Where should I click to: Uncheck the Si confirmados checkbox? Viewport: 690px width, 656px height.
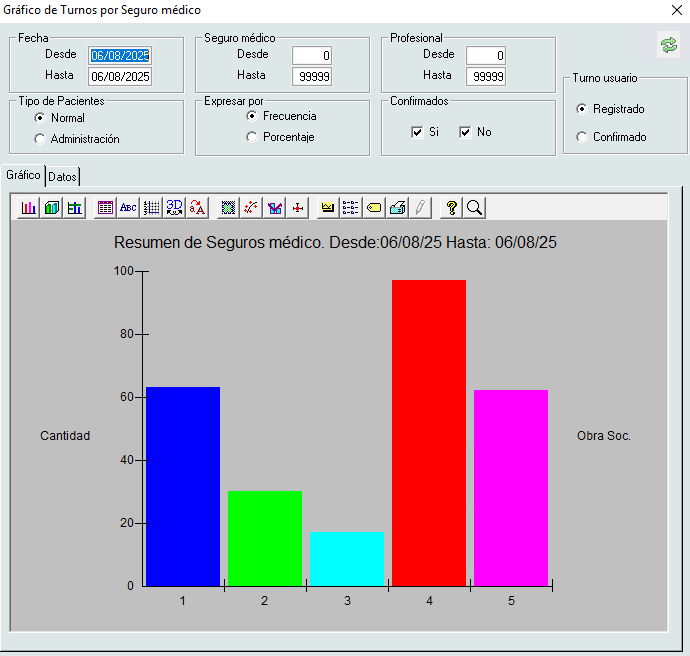pos(417,132)
